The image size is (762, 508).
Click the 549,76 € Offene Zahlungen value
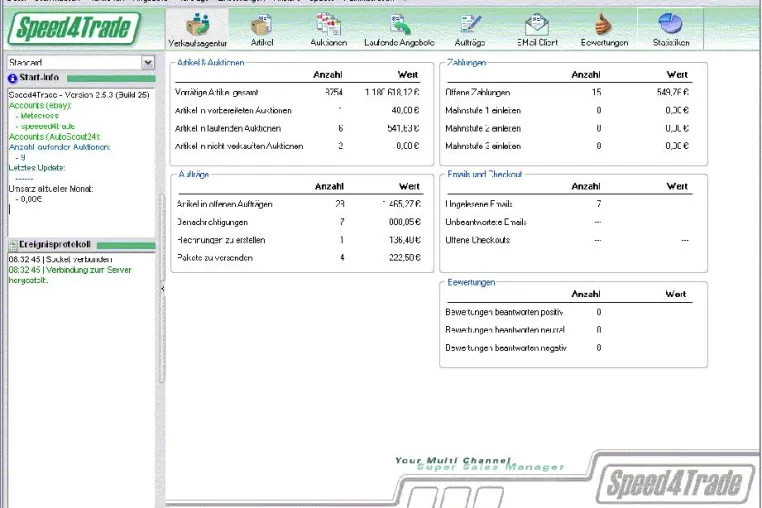673,92
